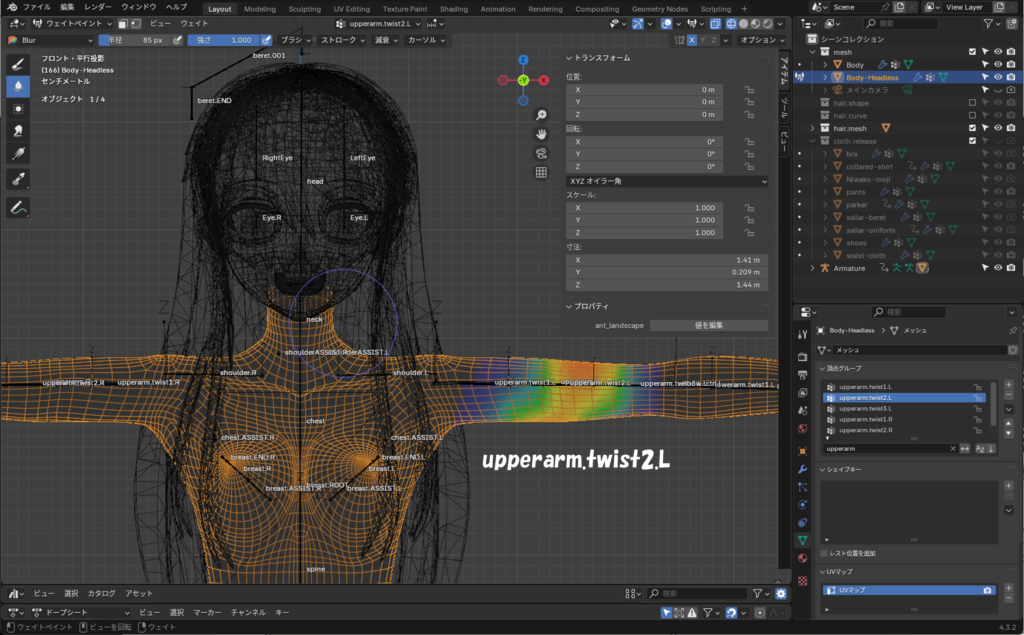1024x635 pixels.
Task: Select the Annotate tool
Action: pos(19,207)
